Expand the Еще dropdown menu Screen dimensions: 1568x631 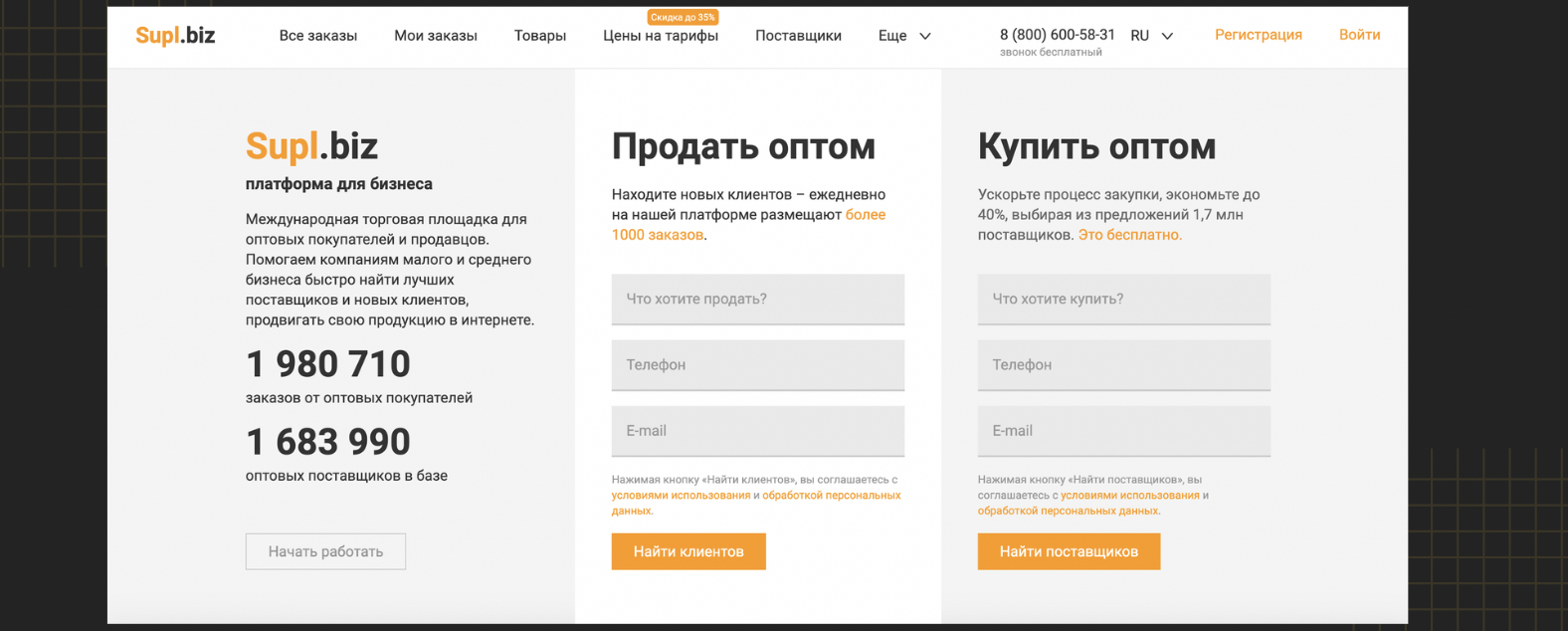904,36
